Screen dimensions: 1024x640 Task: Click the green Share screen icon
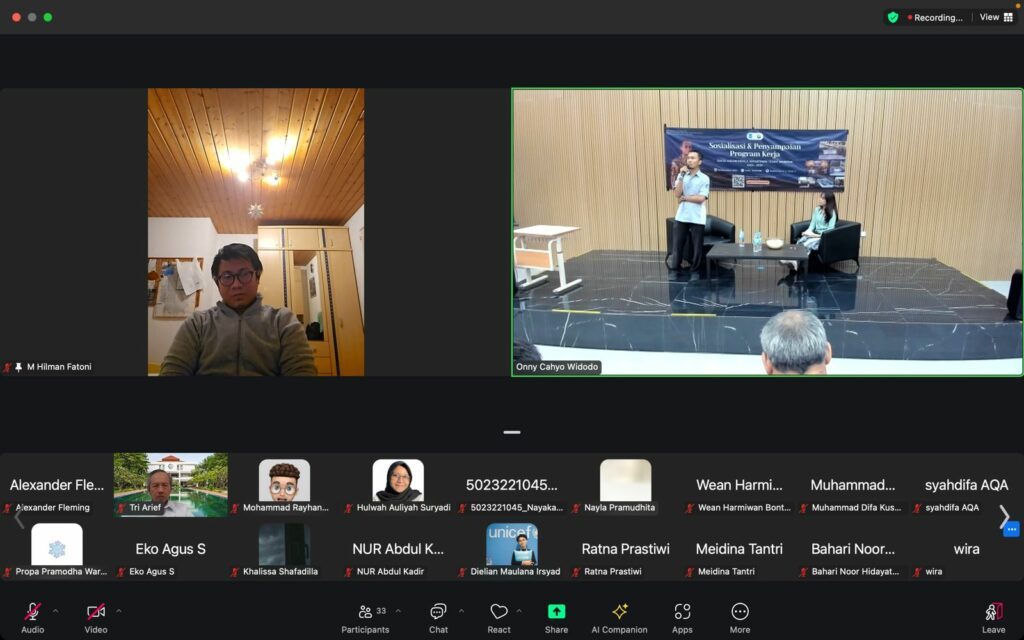[x=556, y=612]
